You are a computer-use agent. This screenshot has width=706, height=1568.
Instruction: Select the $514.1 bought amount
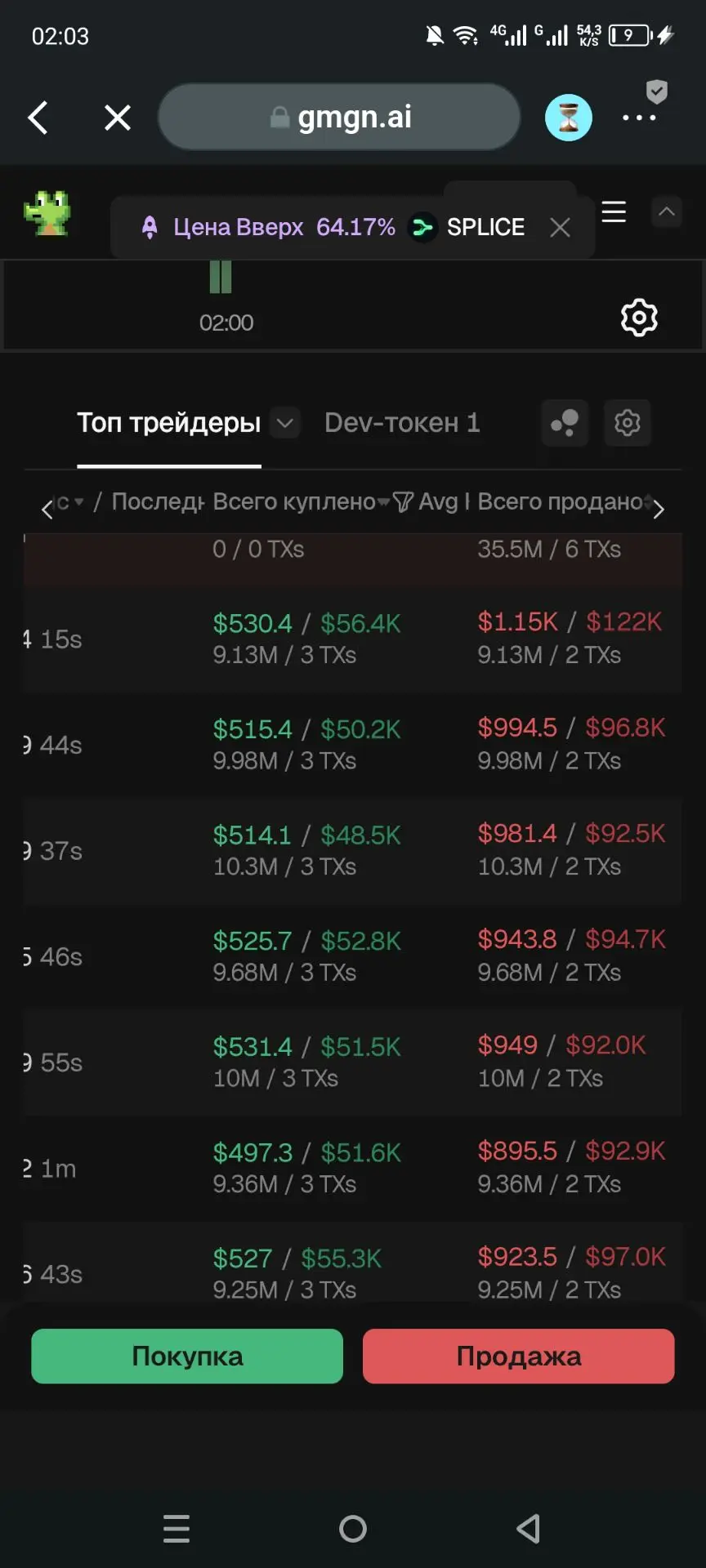tap(252, 835)
